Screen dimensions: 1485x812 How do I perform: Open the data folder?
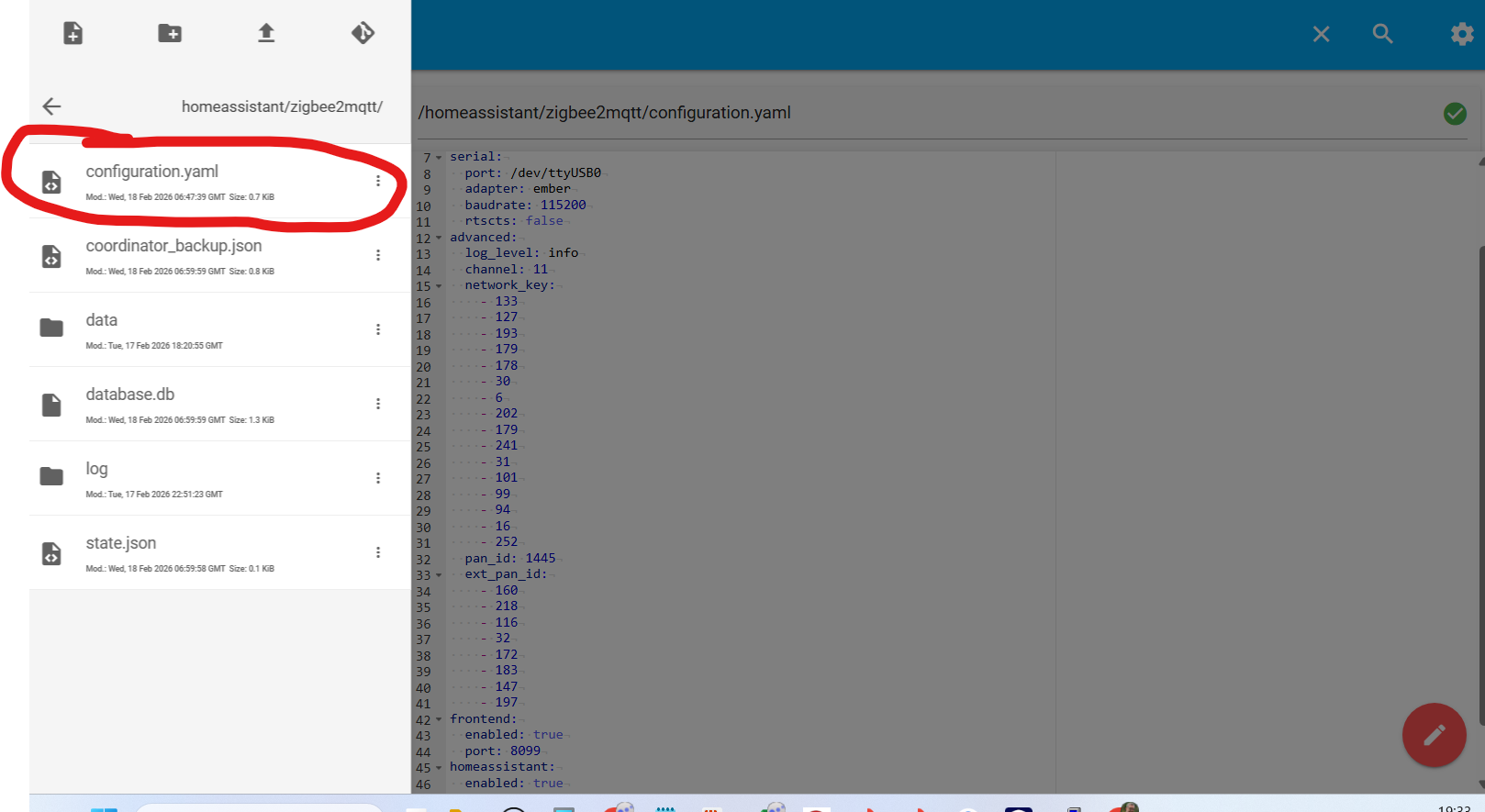pyautogui.click(x=102, y=321)
